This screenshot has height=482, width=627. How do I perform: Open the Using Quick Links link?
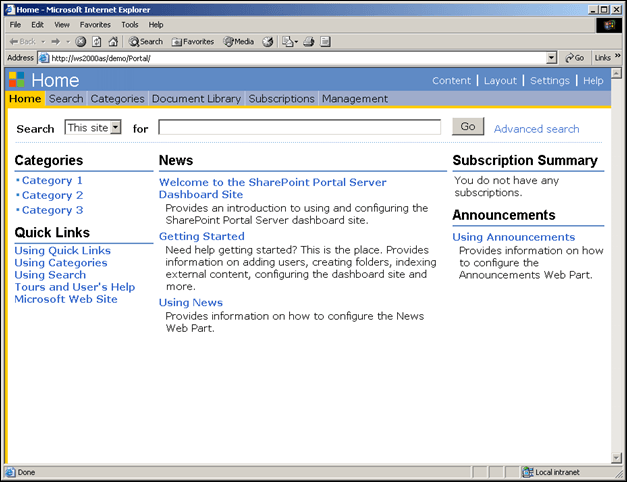63,251
